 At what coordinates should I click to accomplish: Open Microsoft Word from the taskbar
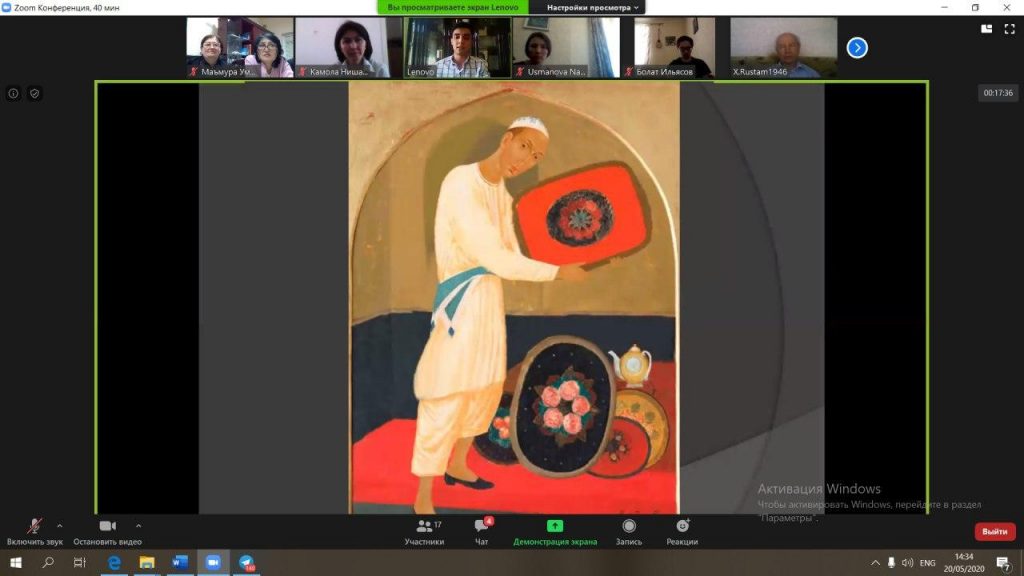point(180,563)
